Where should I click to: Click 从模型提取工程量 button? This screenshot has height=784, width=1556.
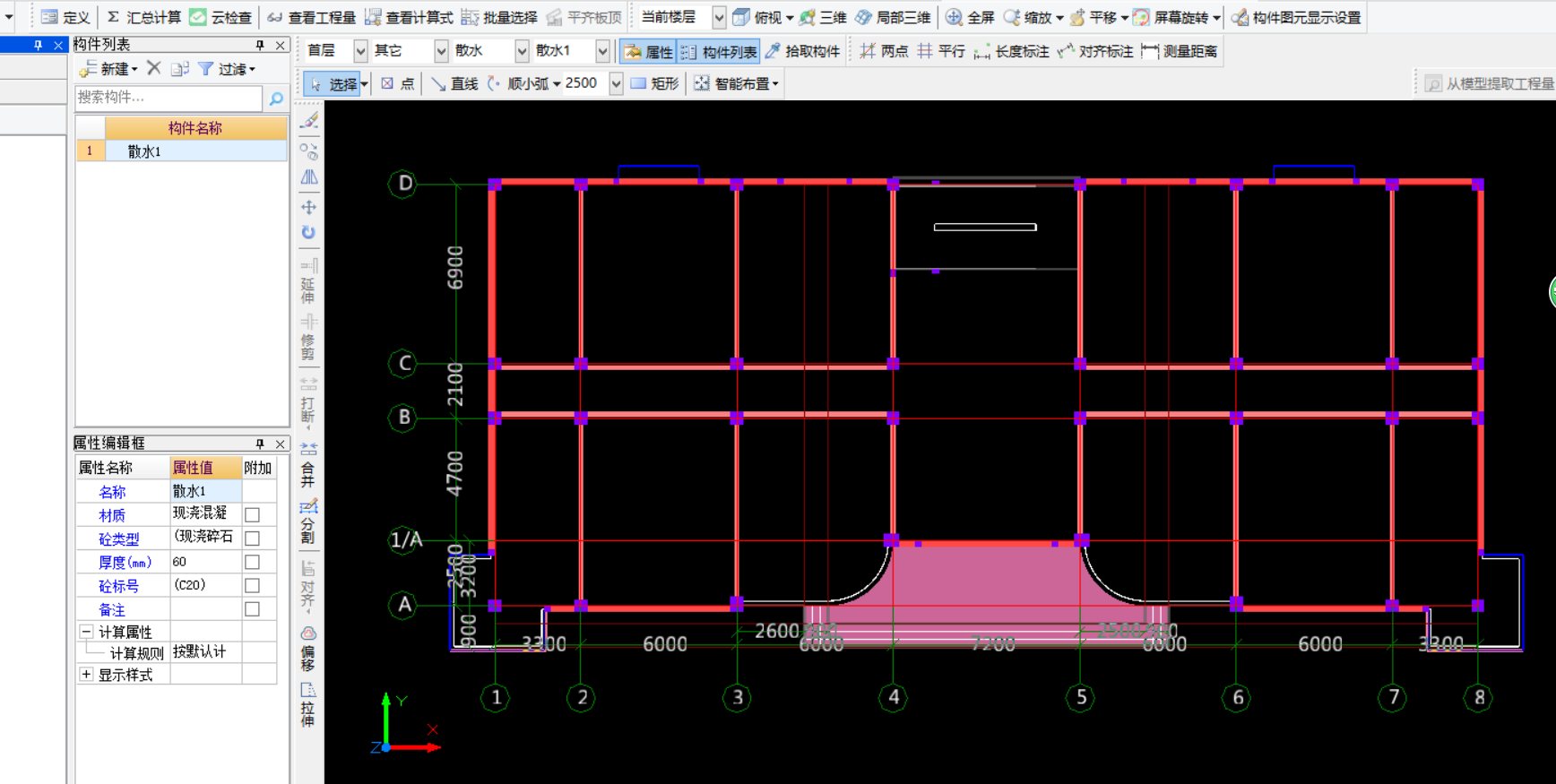click(1489, 83)
